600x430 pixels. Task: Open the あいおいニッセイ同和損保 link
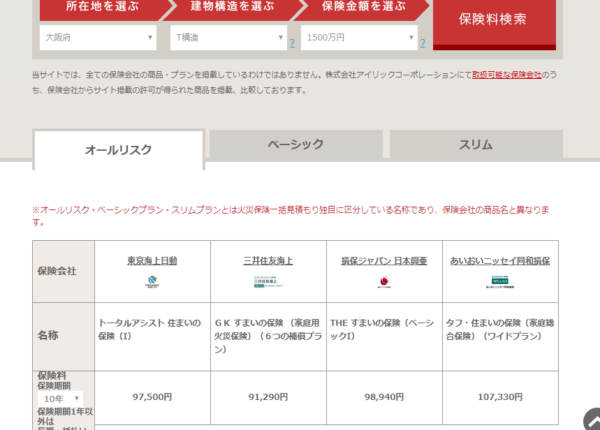[500, 261]
